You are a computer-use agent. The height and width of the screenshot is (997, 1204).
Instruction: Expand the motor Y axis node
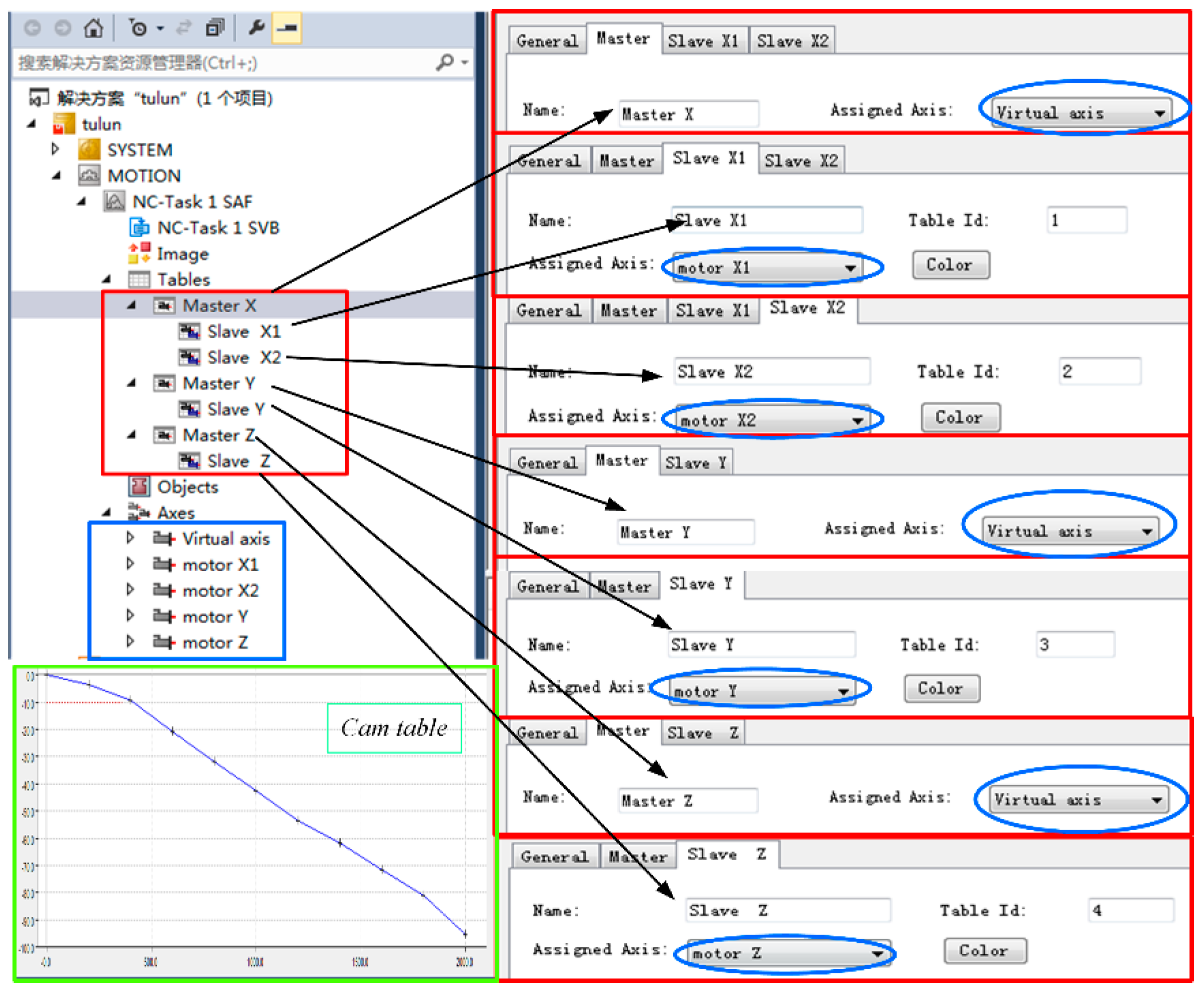[x=130, y=616]
